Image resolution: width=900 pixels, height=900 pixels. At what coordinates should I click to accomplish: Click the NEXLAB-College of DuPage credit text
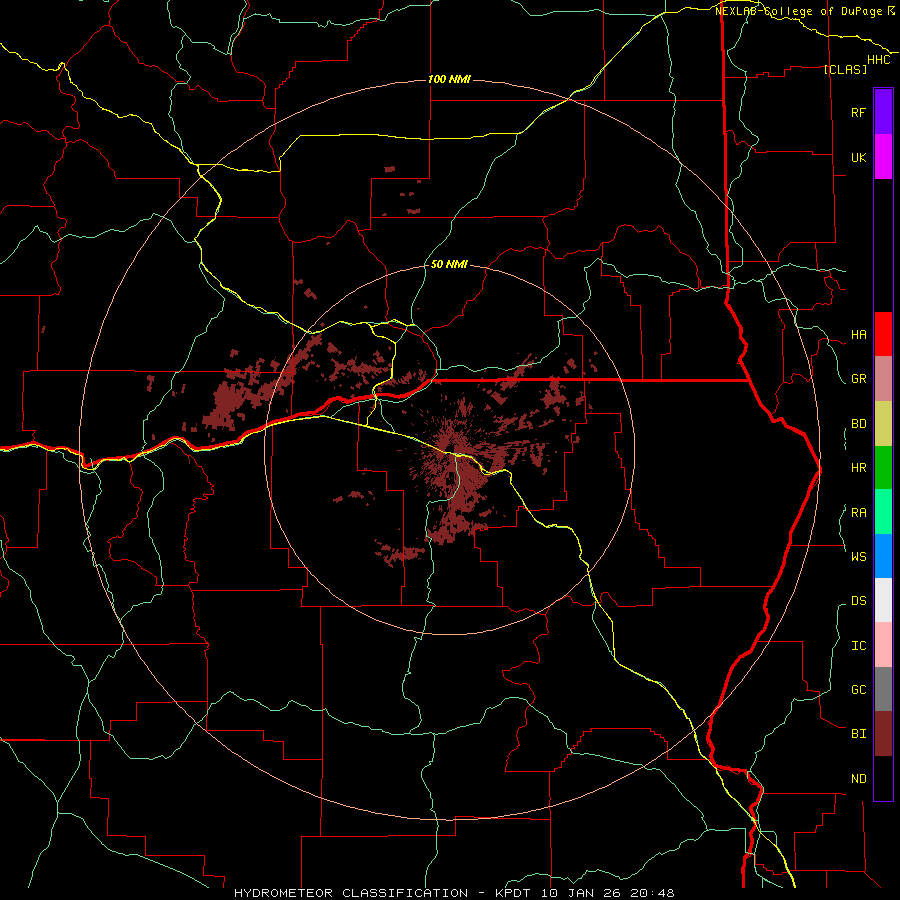point(799,11)
